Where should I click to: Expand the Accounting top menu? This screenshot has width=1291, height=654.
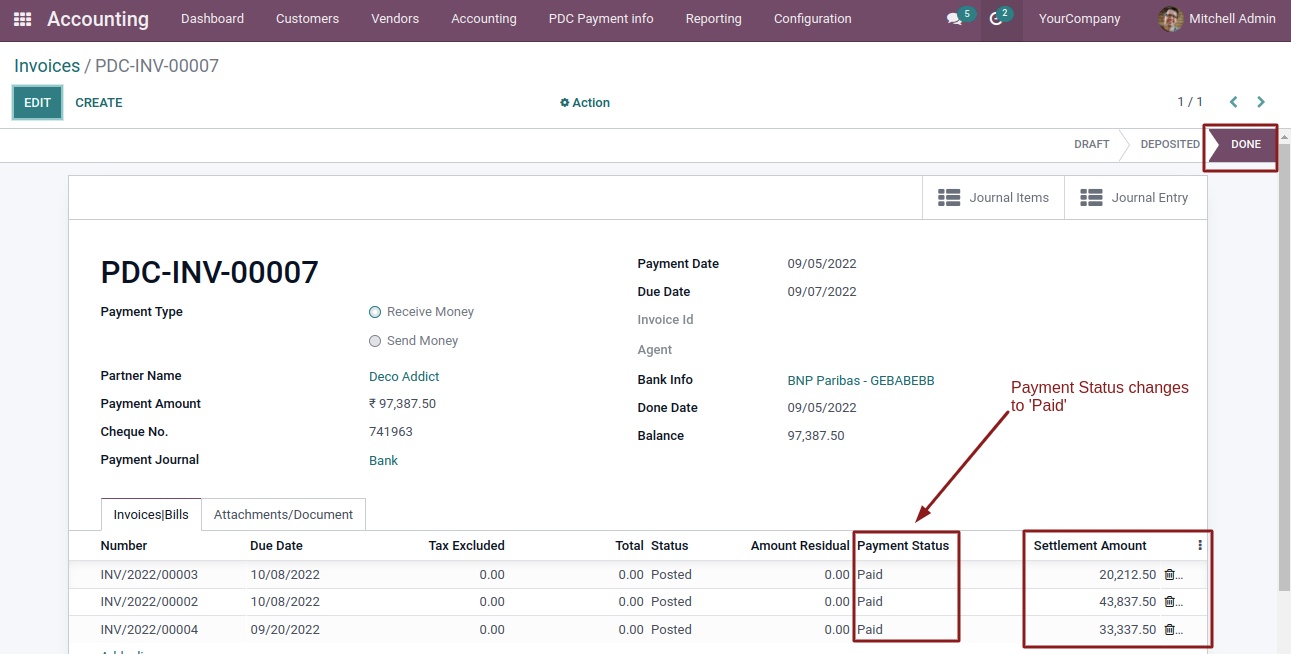coord(484,19)
